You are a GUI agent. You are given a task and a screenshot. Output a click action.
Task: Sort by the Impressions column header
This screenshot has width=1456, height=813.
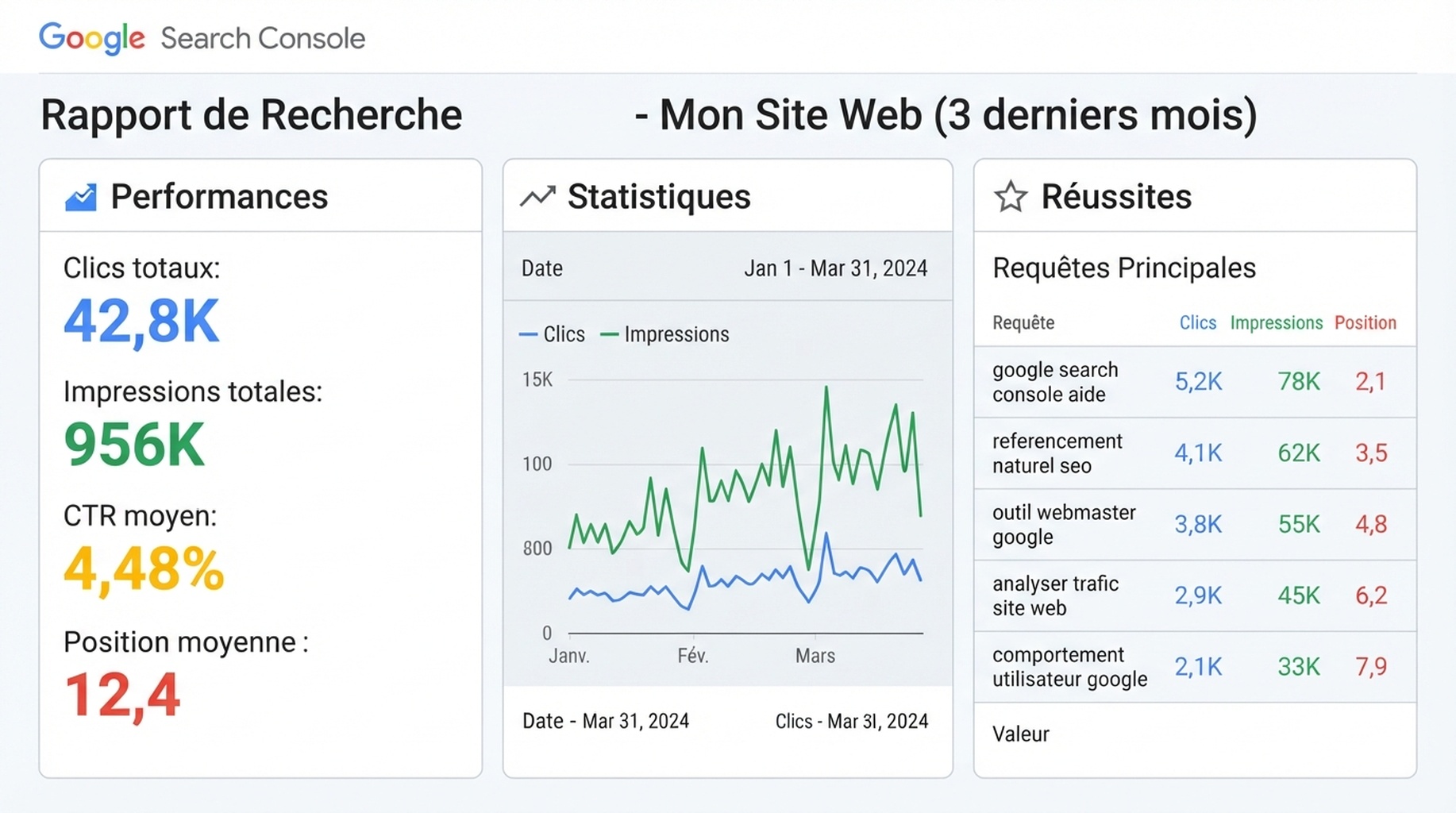pos(1277,322)
